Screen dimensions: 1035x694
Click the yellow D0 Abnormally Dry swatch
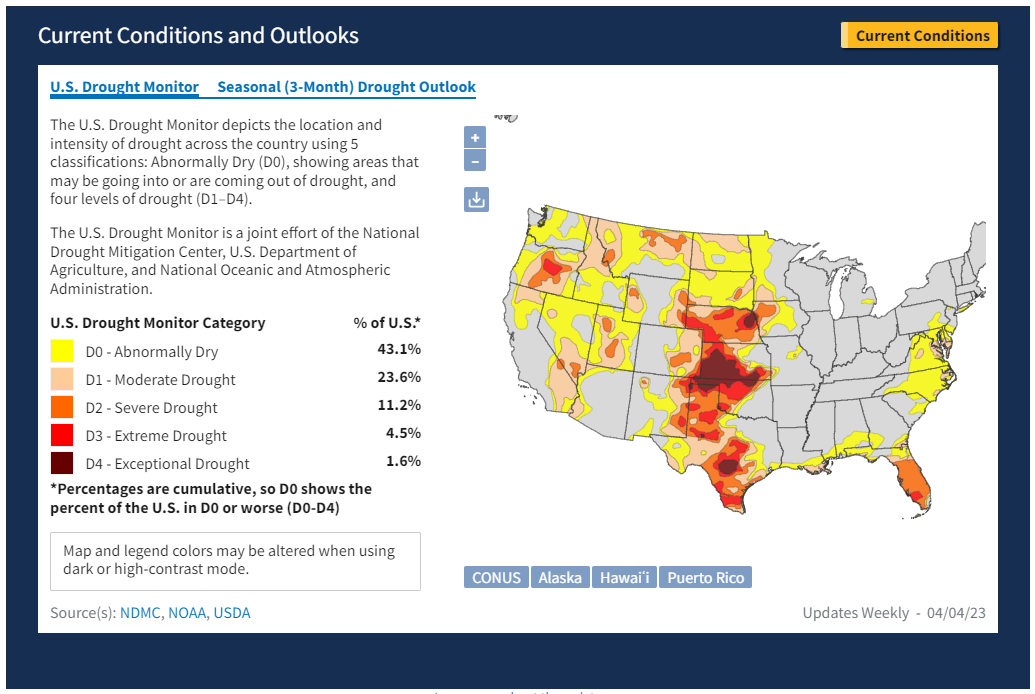(62, 351)
